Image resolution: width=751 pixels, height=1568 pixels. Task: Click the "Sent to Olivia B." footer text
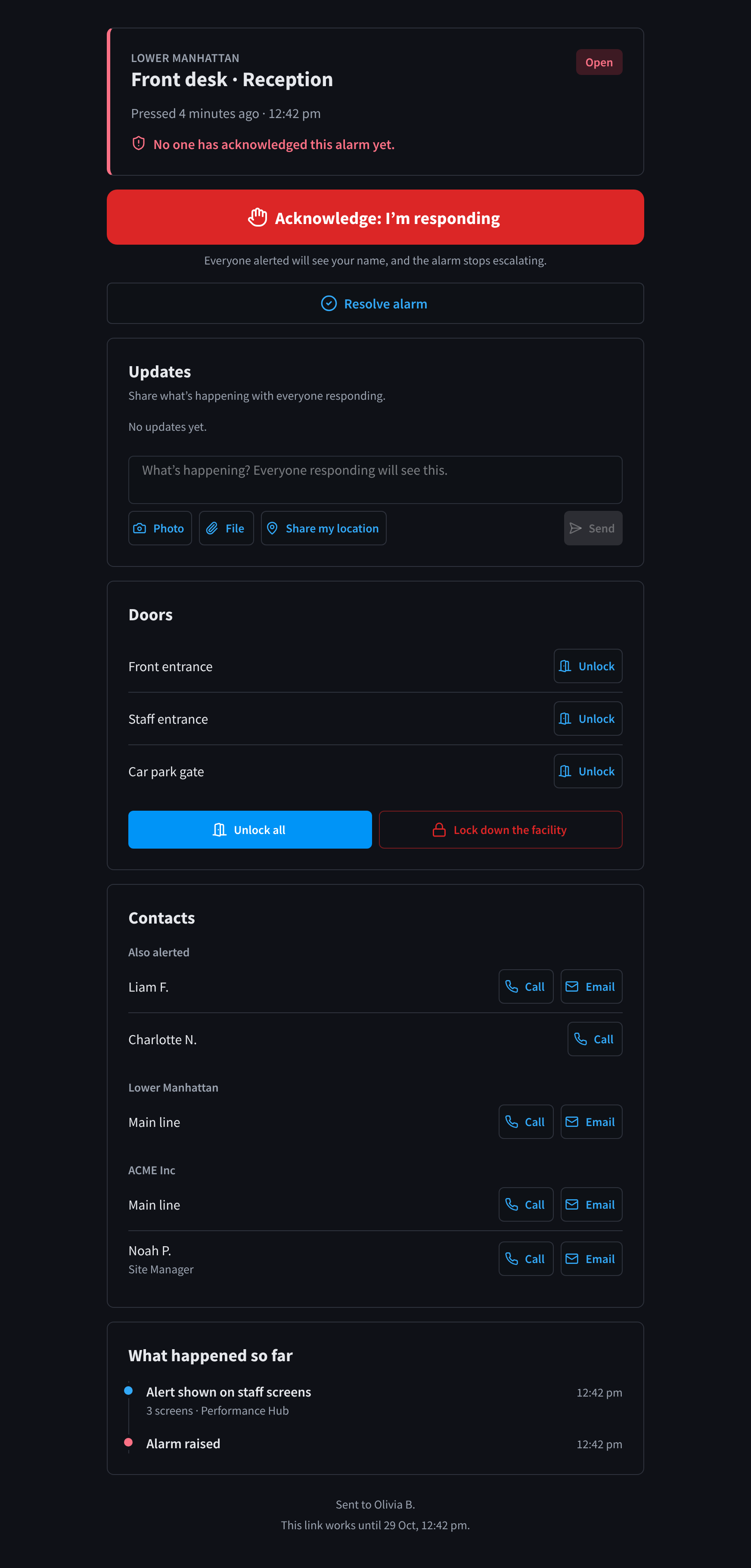click(375, 1504)
